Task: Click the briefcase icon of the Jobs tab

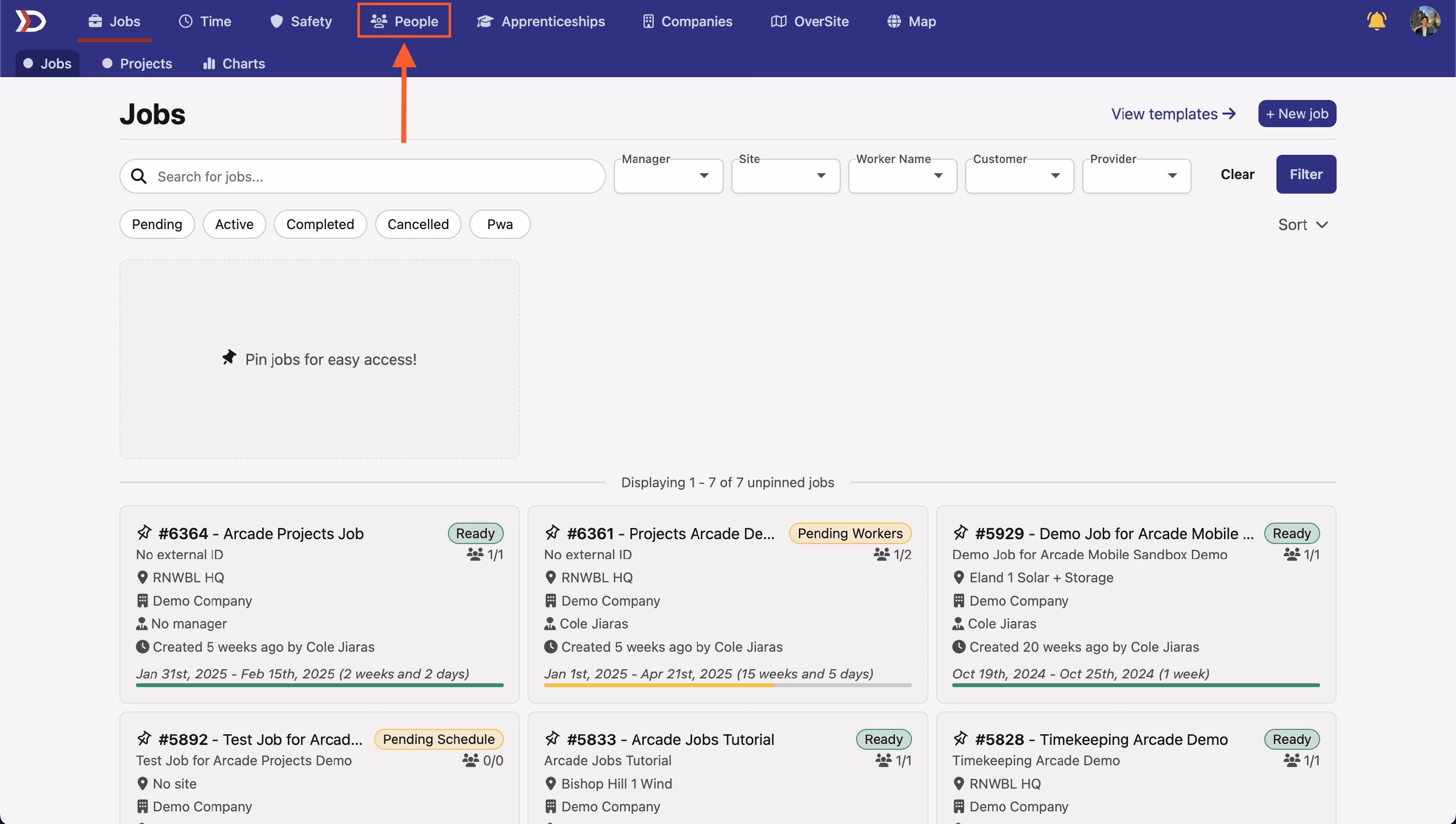Action: pos(95,21)
